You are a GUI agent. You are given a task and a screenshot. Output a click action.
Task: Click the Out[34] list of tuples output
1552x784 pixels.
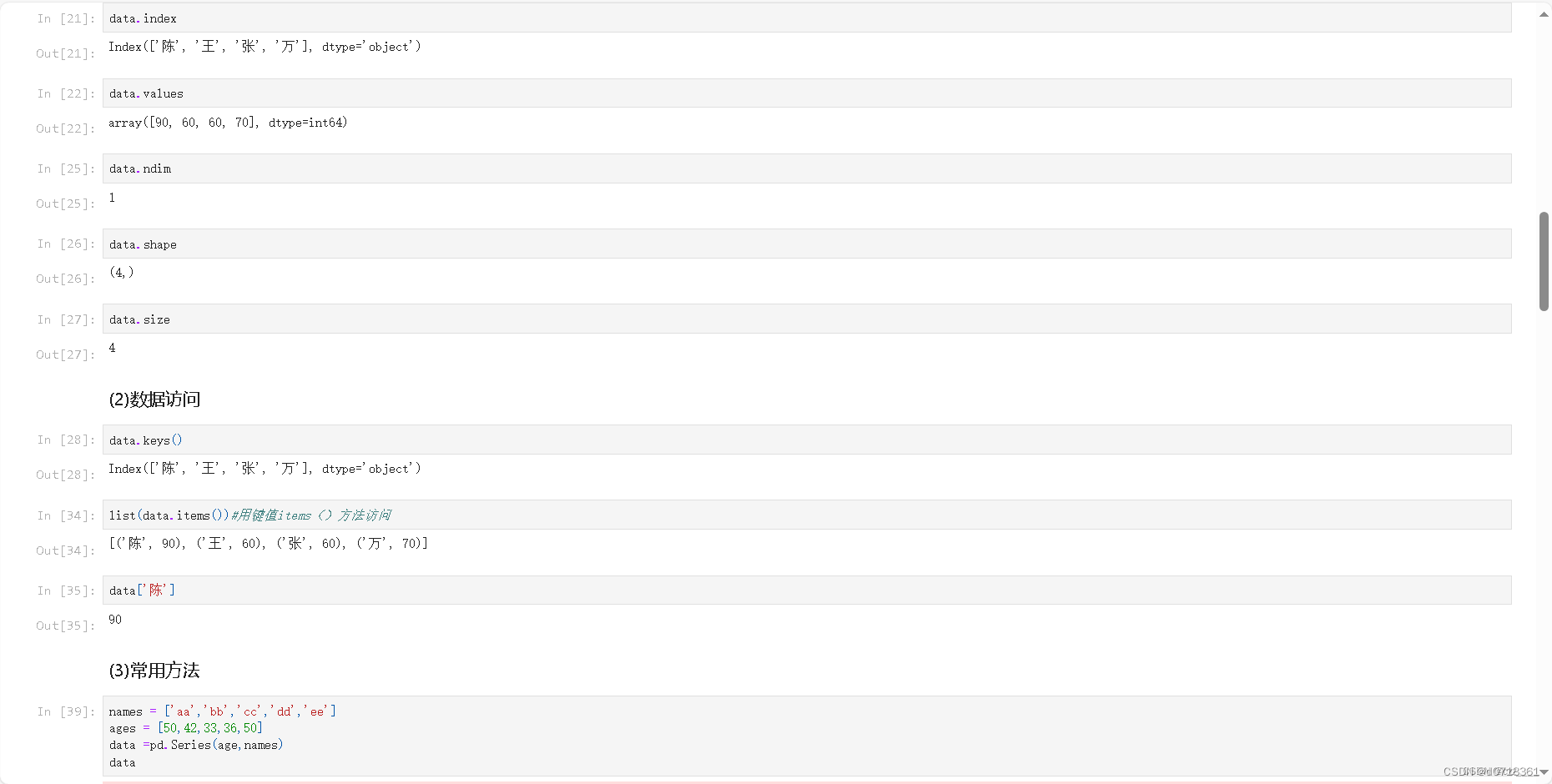pos(268,544)
